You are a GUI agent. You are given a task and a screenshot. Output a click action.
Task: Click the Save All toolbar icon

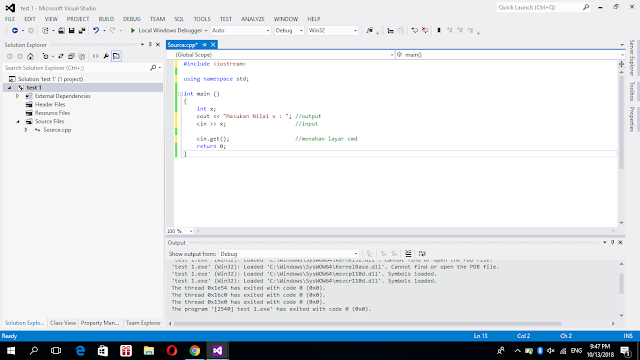coord(82,31)
